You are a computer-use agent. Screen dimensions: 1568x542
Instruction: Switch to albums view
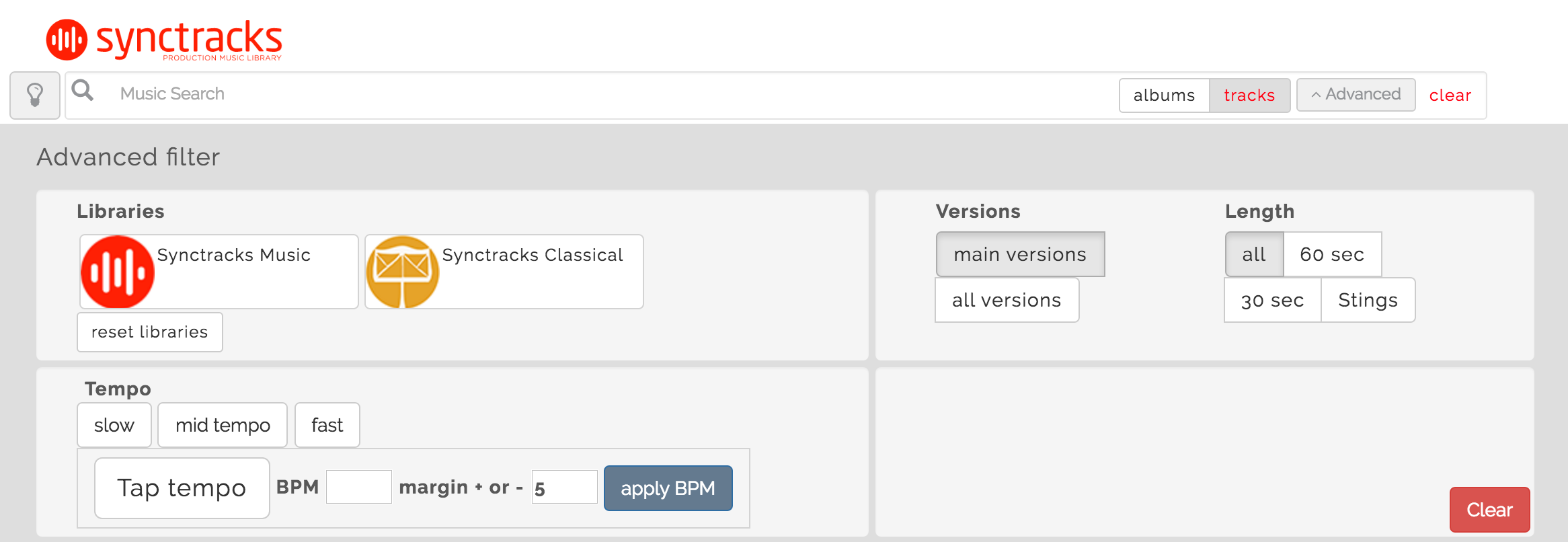coord(1164,95)
